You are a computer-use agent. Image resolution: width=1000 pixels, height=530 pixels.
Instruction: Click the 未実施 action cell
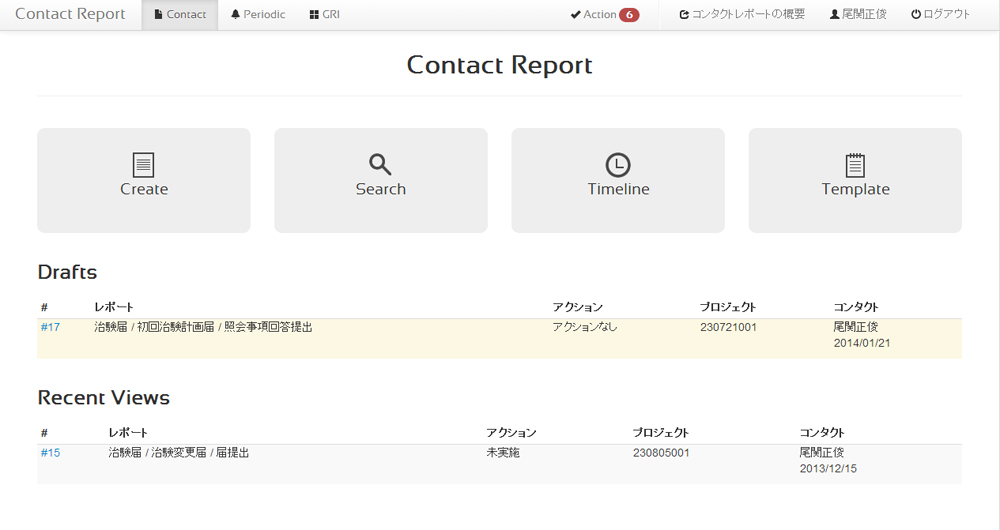click(503, 453)
